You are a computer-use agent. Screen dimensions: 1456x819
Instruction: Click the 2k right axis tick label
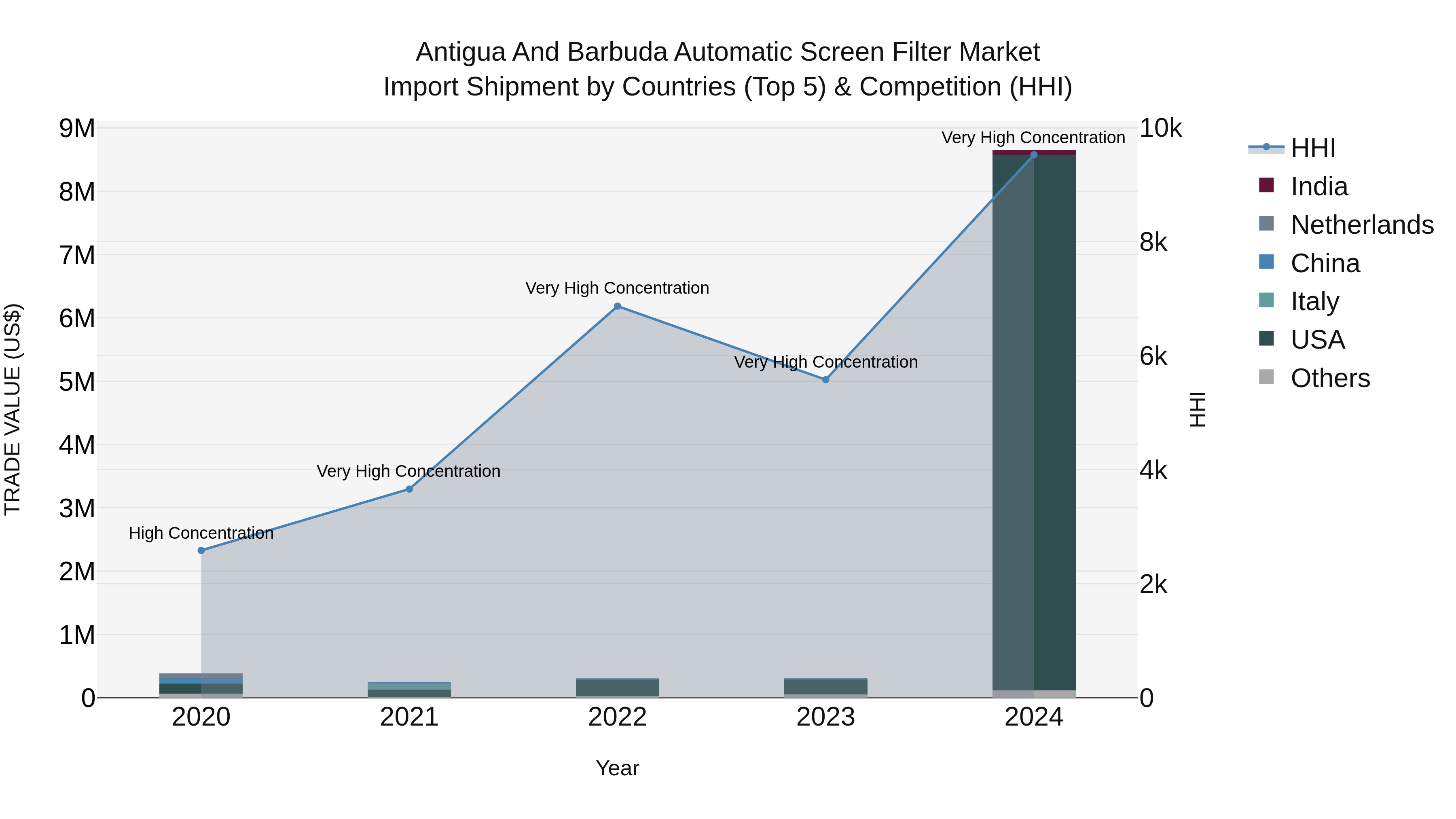coord(1153,584)
